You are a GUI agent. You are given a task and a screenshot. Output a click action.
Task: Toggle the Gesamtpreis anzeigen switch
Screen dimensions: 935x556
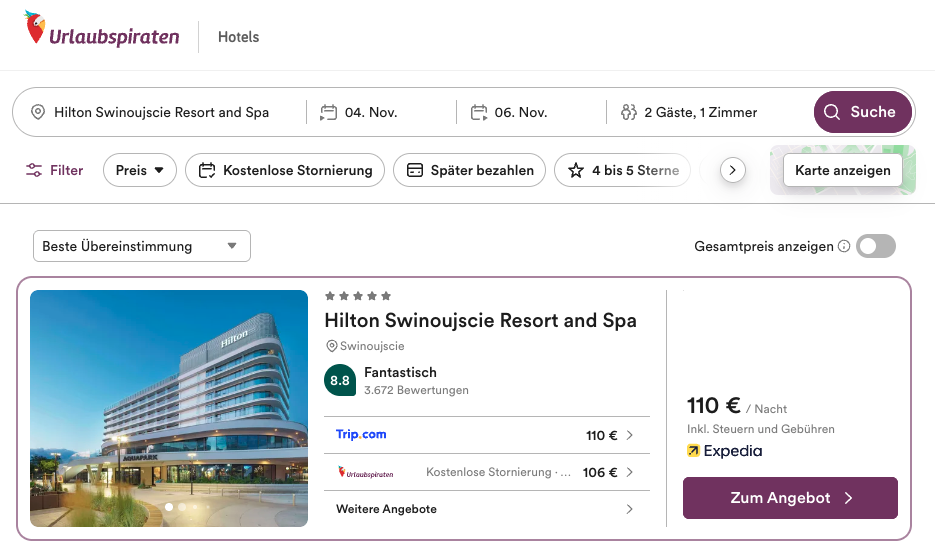876,246
